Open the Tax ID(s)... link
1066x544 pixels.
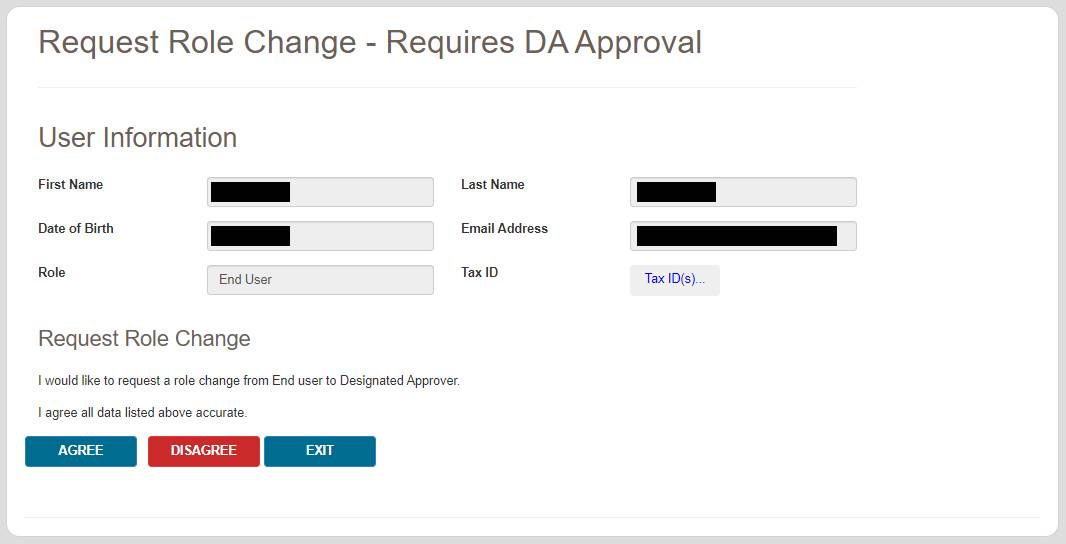pos(674,280)
